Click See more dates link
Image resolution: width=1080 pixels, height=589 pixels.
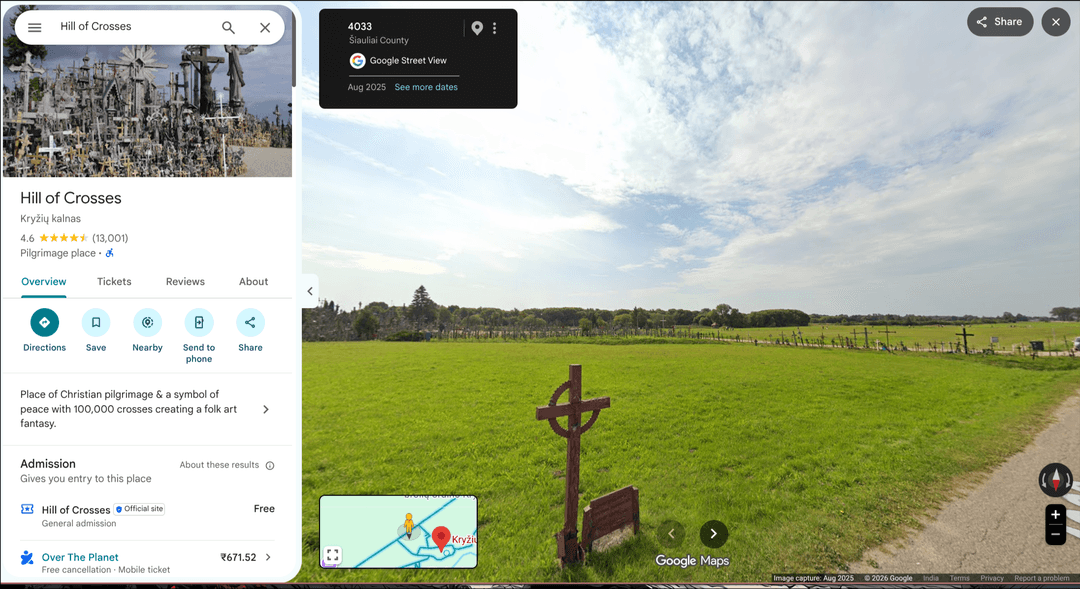[x=426, y=87]
